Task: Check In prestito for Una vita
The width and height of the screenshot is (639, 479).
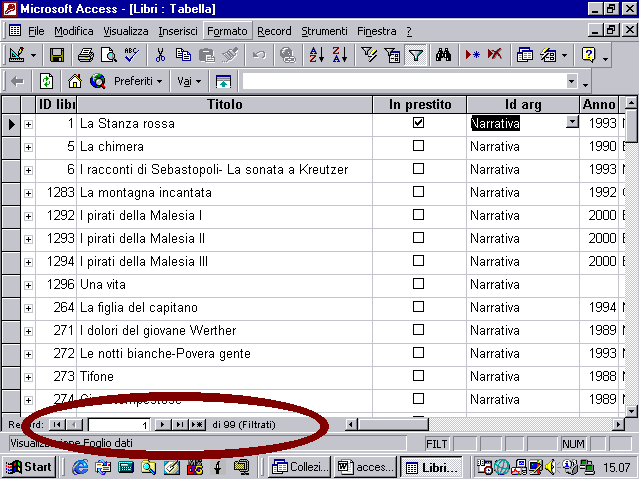Action: coord(418,284)
